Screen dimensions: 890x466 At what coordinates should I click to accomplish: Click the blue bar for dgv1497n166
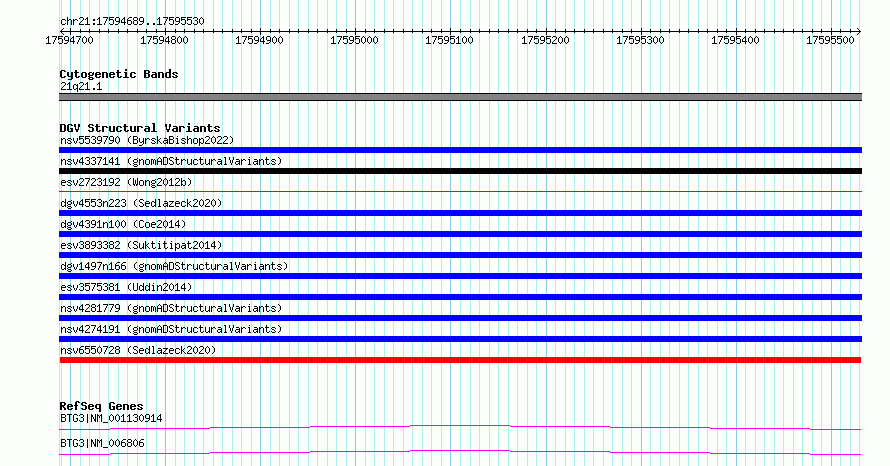460,276
